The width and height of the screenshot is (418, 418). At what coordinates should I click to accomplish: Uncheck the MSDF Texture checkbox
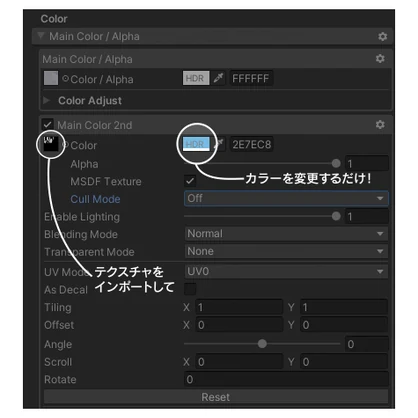point(190,181)
